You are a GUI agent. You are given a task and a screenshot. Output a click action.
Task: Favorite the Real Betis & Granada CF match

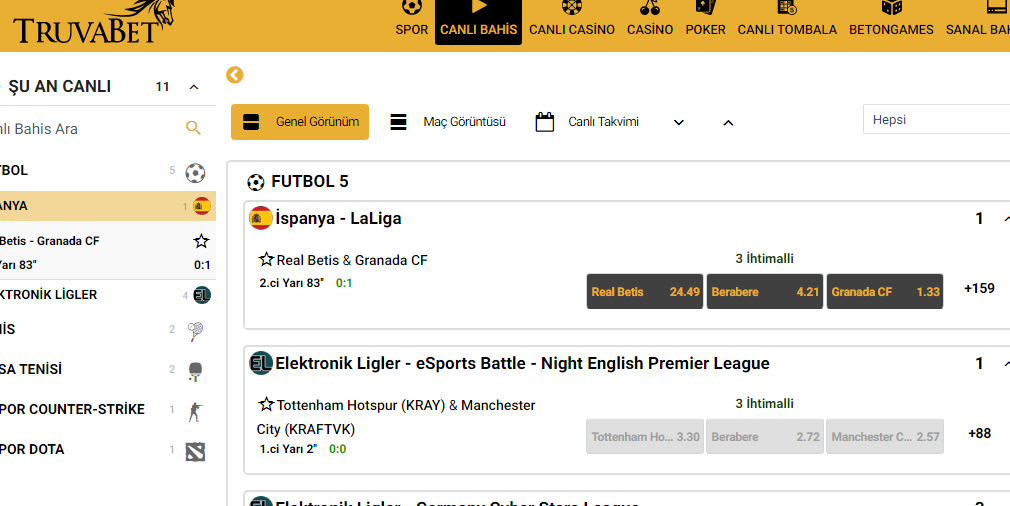(266, 259)
